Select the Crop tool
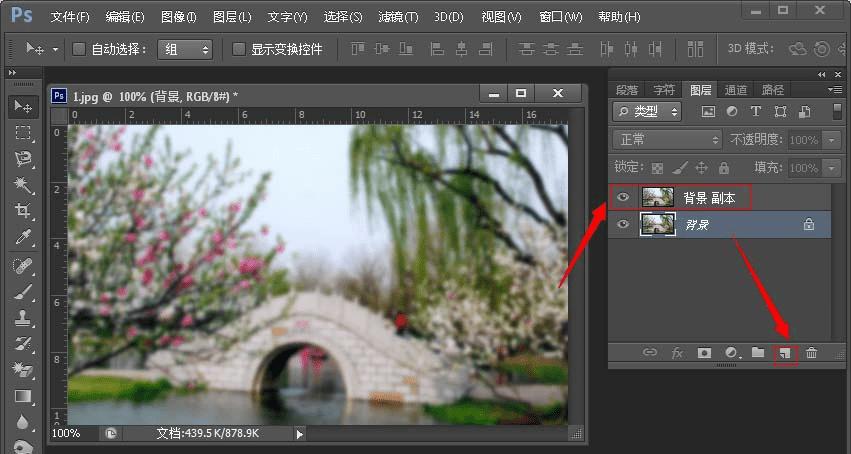Image resolution: width=851 pixels, height=454 pixels. [23, 210]
